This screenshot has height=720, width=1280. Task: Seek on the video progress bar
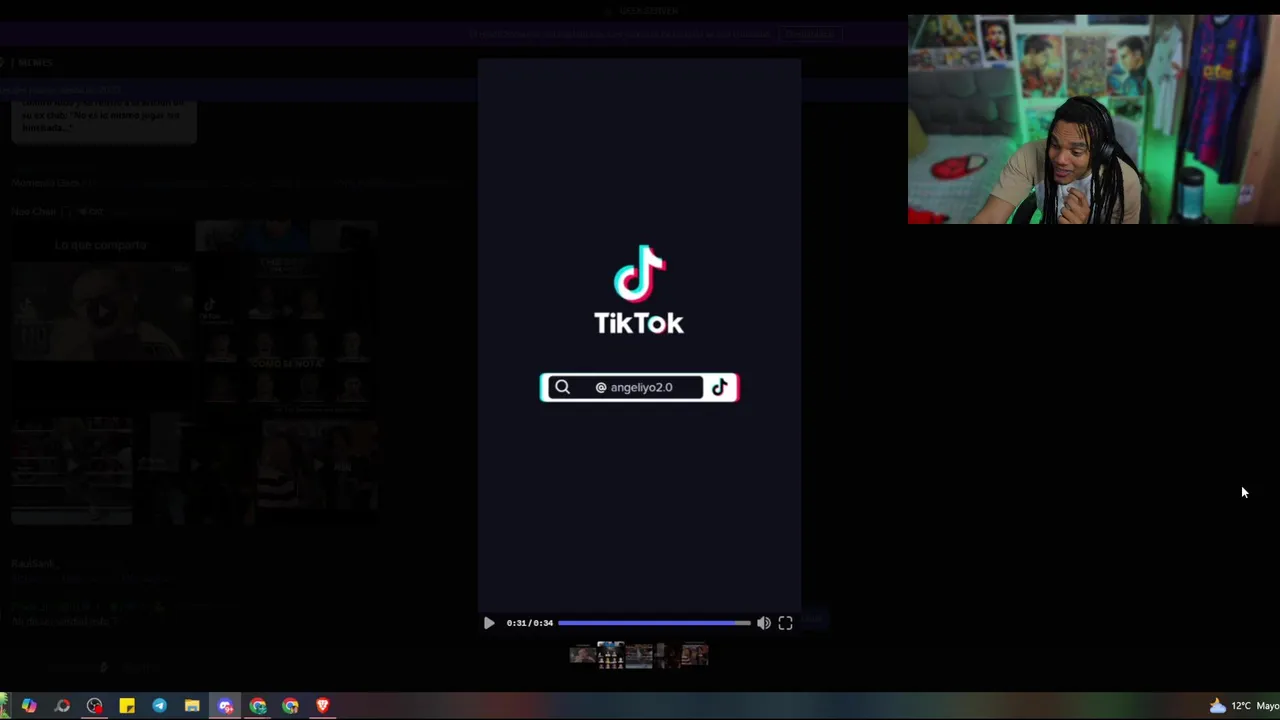(x=654, y=623)
